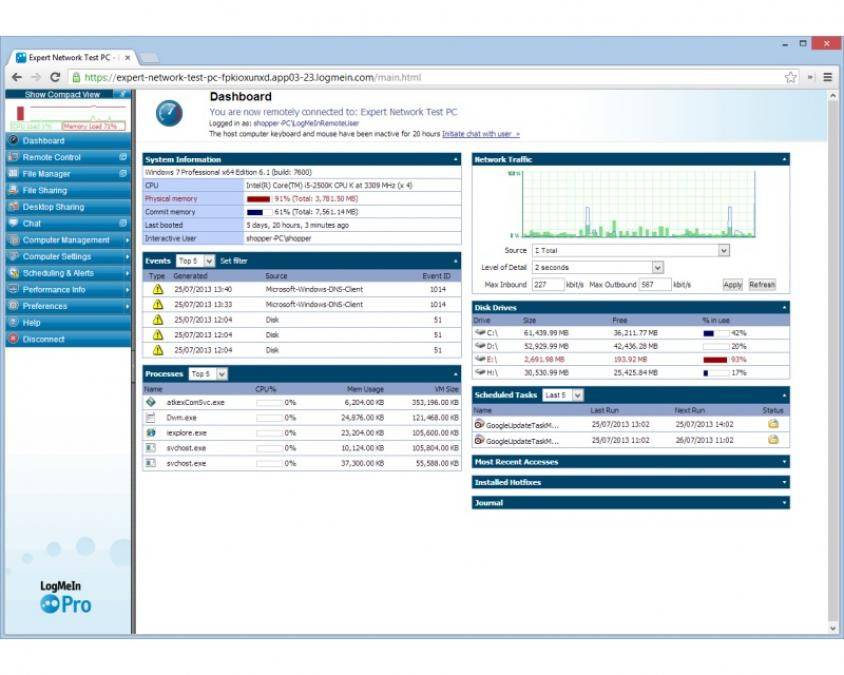Open the Processes Top 5 dropdown

(208, 374)
